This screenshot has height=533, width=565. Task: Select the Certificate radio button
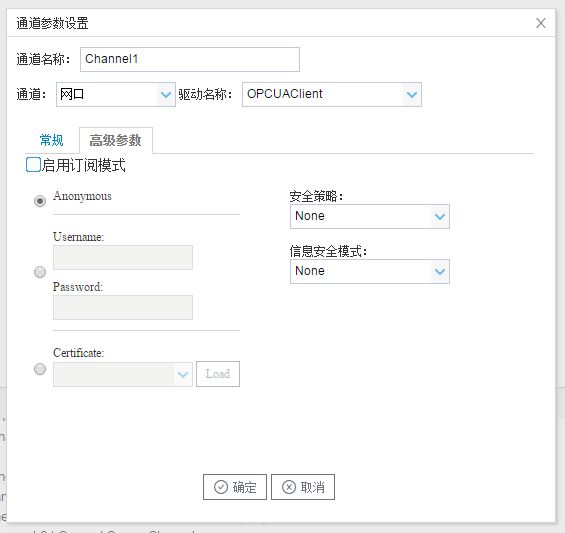[40, 369]
